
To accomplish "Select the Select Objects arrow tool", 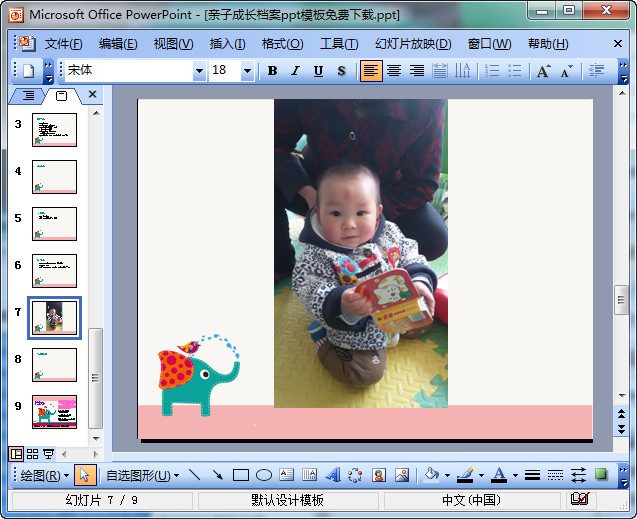I will (x=85, y=475).
